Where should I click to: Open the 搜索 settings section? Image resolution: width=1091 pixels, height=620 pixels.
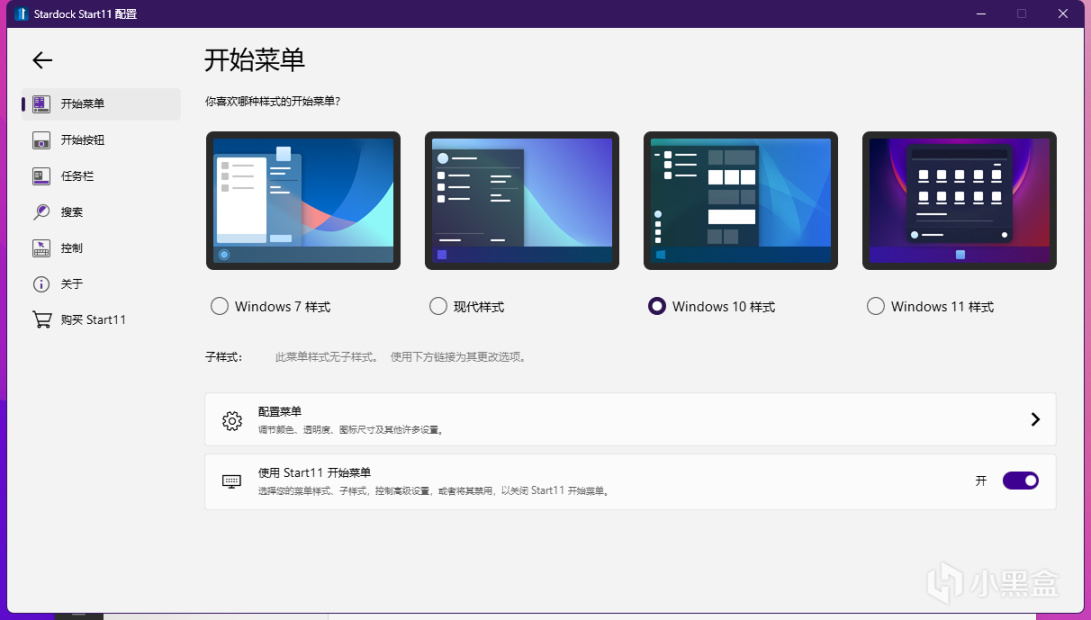[x=72, y=212]
